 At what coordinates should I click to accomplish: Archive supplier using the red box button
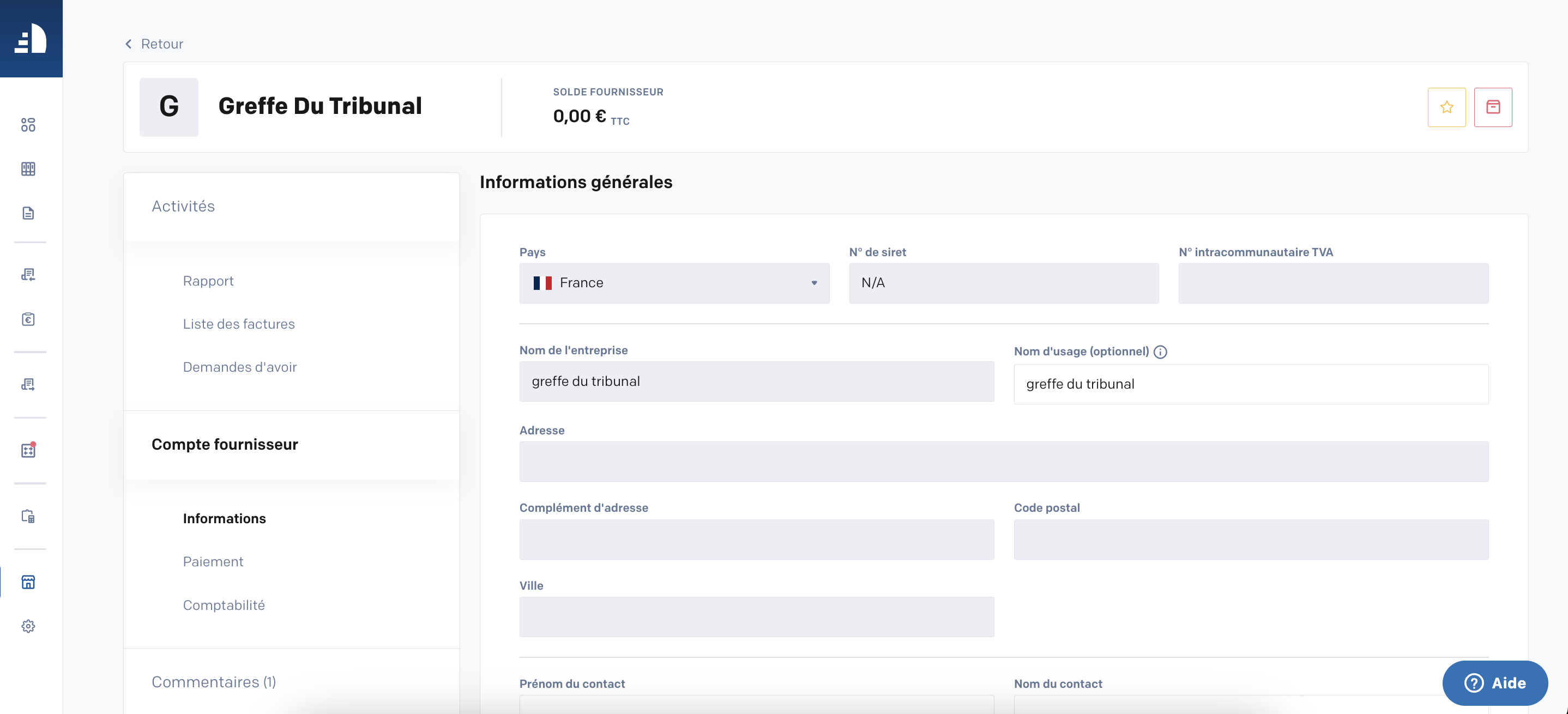click(x=1493, y=107)
